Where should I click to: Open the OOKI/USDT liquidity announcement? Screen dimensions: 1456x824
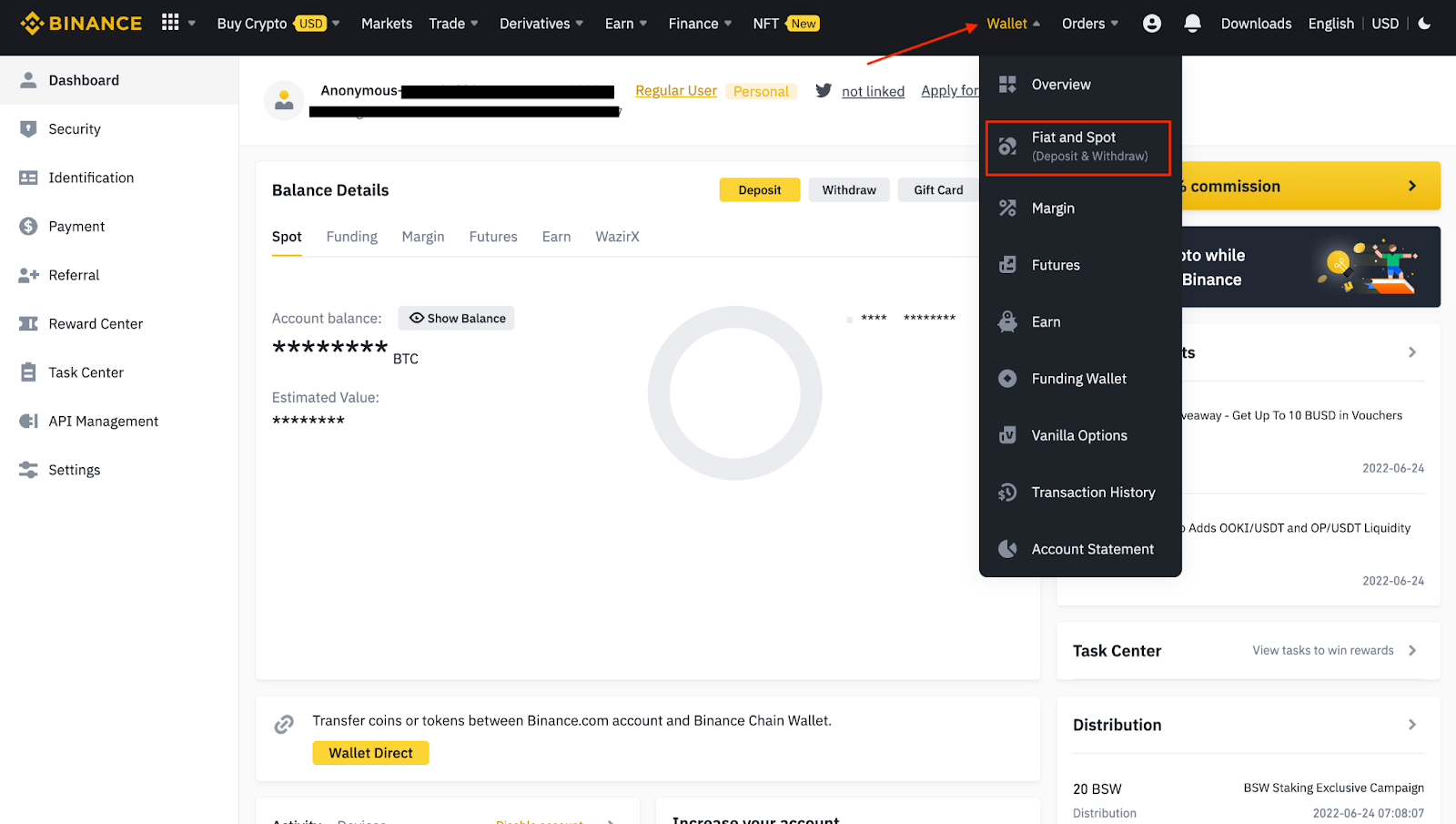[1298, 528]
